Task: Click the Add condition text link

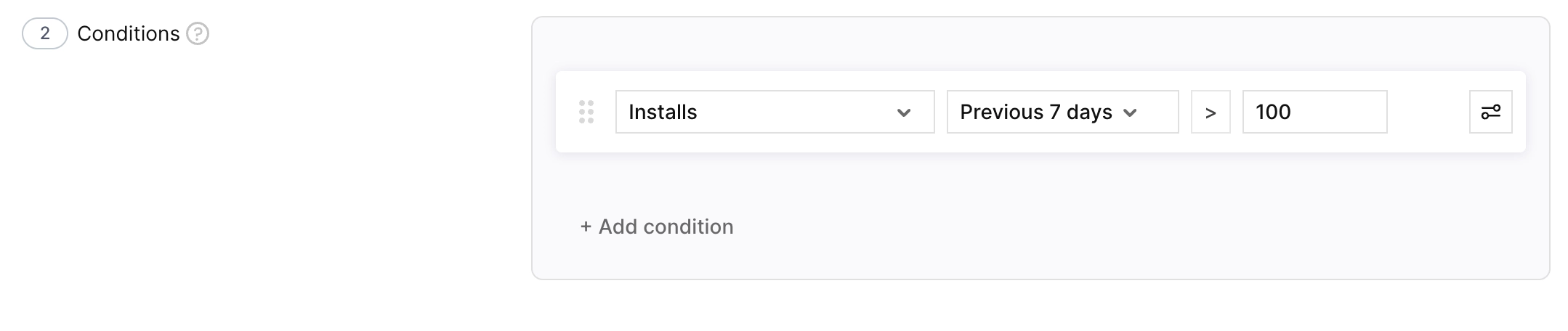Action: (x=666, y=227)
